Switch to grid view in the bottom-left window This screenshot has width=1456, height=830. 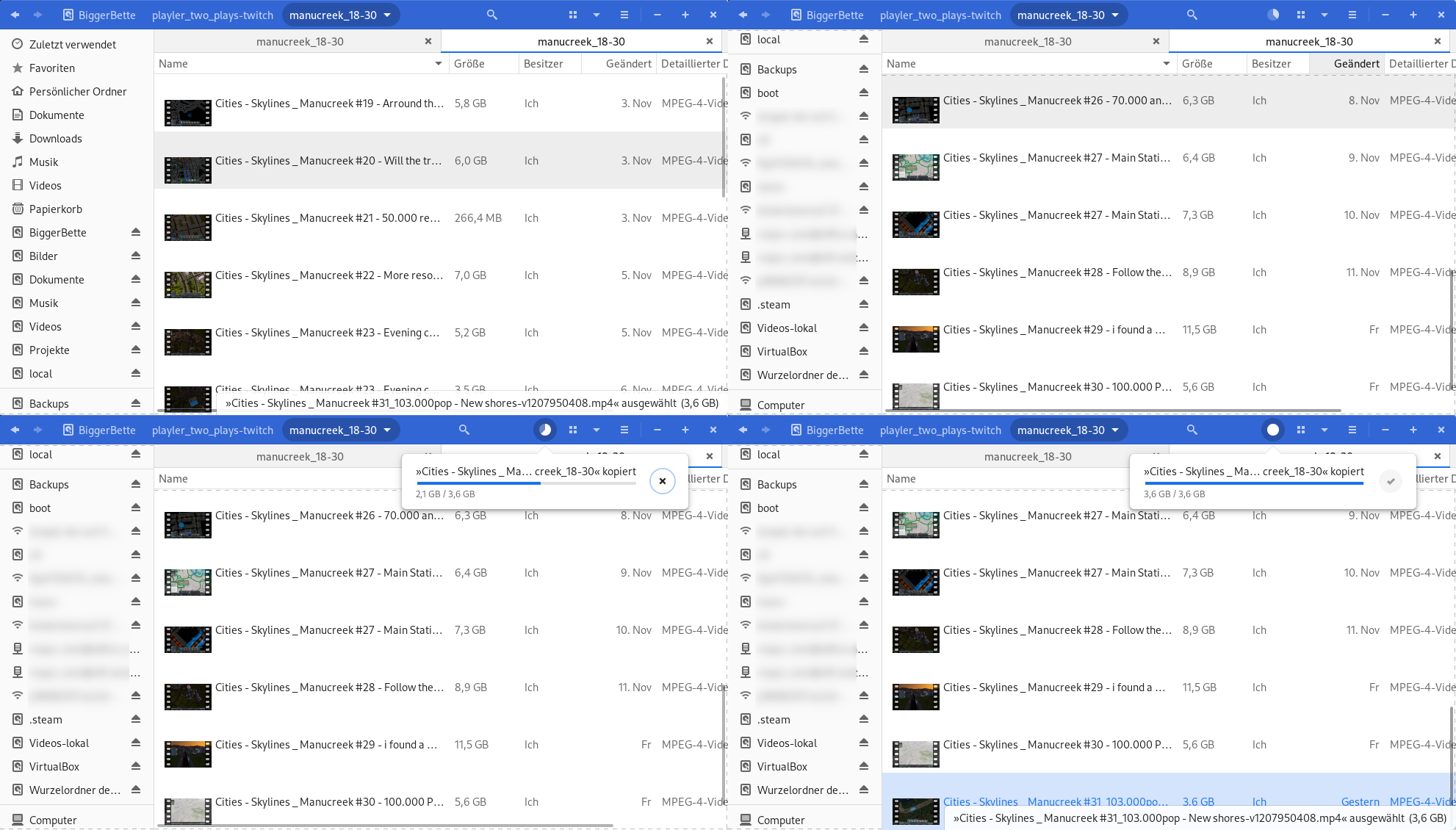tap(573, 430)
